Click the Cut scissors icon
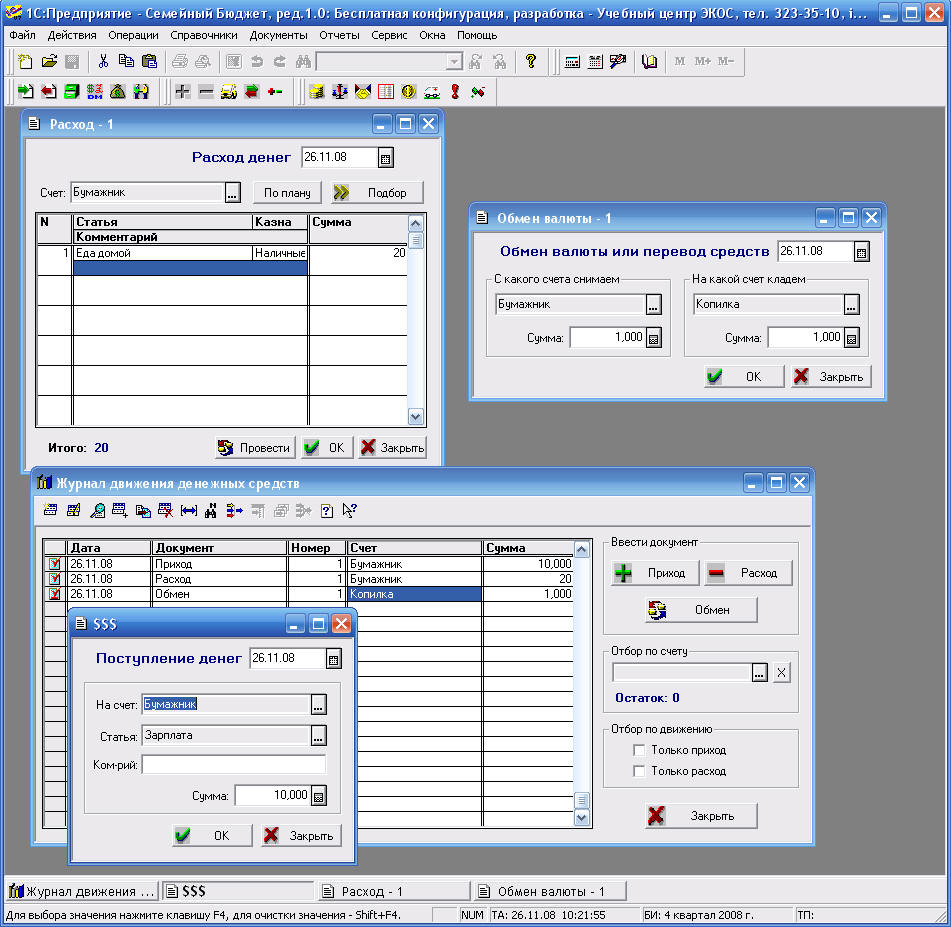 point(103,61)
